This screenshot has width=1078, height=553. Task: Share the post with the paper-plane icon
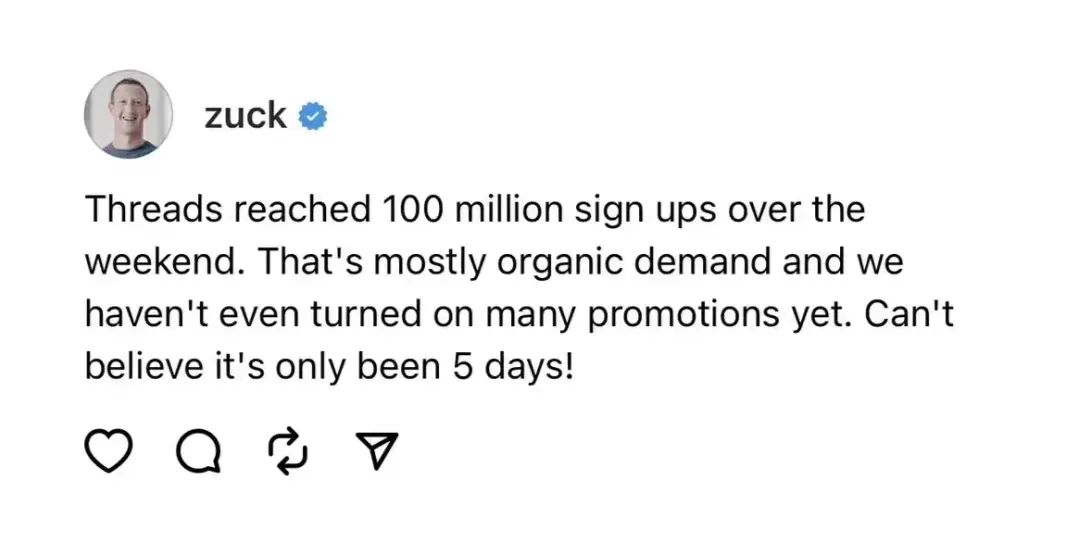(377, 452)
